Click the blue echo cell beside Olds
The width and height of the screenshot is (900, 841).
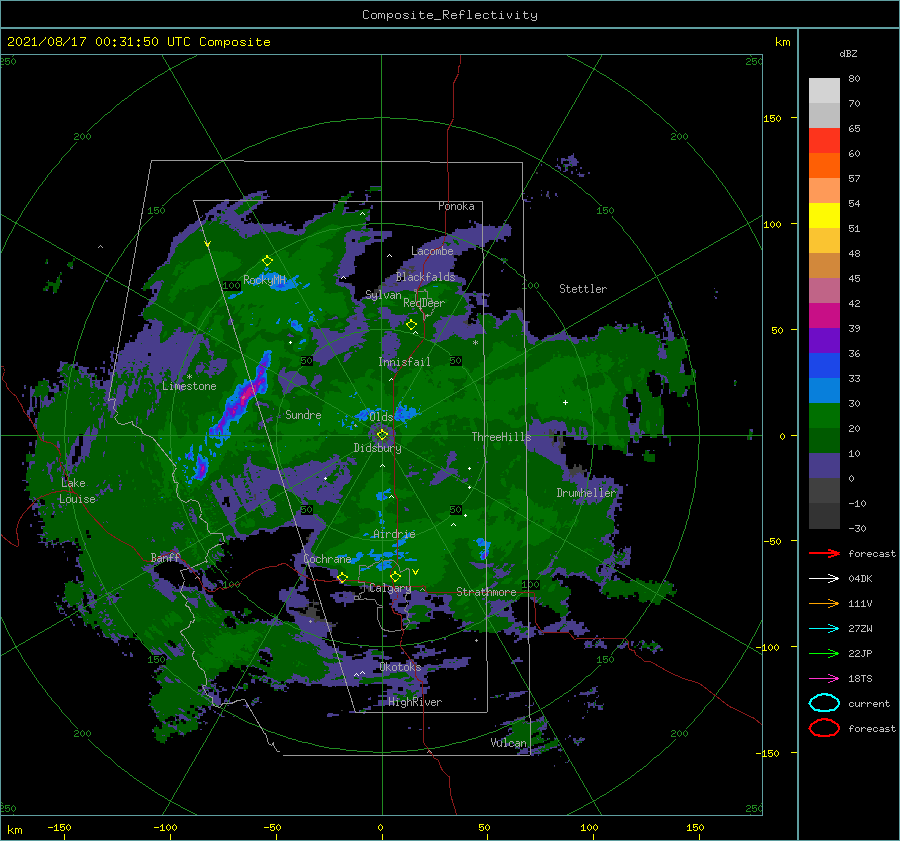coord(406,412)
